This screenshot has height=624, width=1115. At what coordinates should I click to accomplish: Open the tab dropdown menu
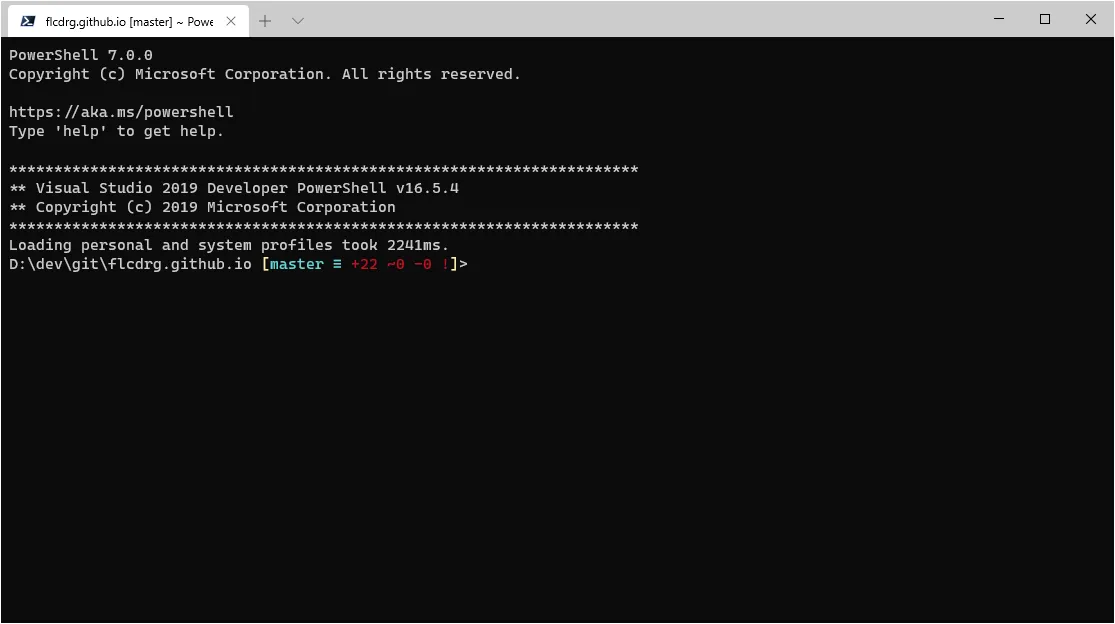coord(297,19)
